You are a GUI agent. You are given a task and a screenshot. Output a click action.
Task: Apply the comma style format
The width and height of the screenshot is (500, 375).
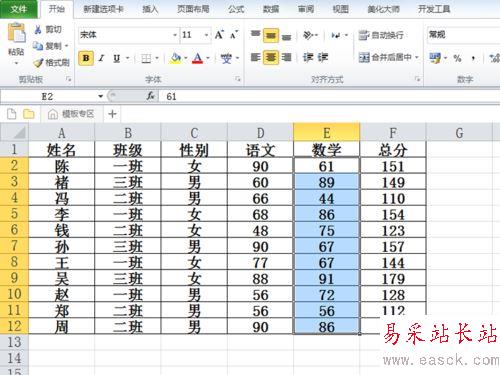[x=473, y=59]
